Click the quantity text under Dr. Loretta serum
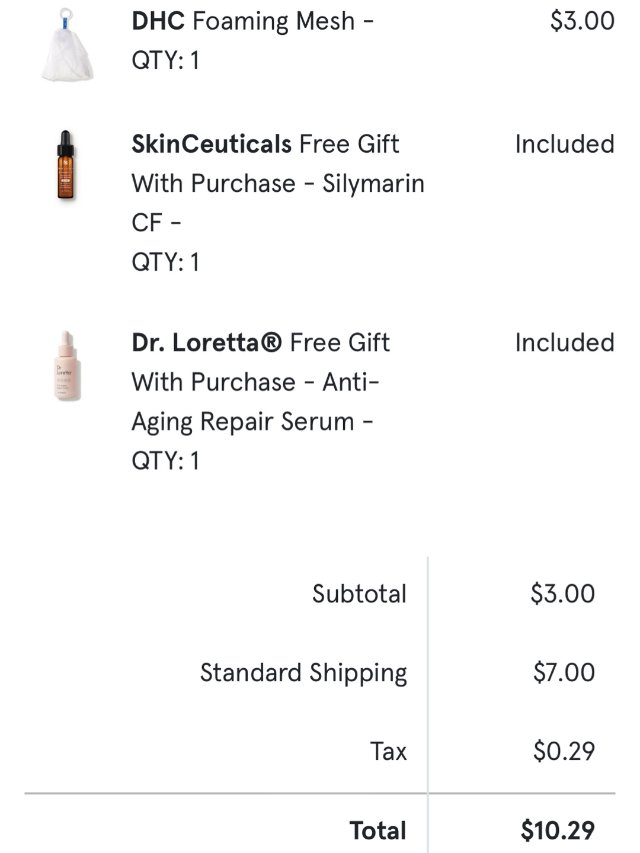This screenshot has width=640, height=853. coord(165,461)
